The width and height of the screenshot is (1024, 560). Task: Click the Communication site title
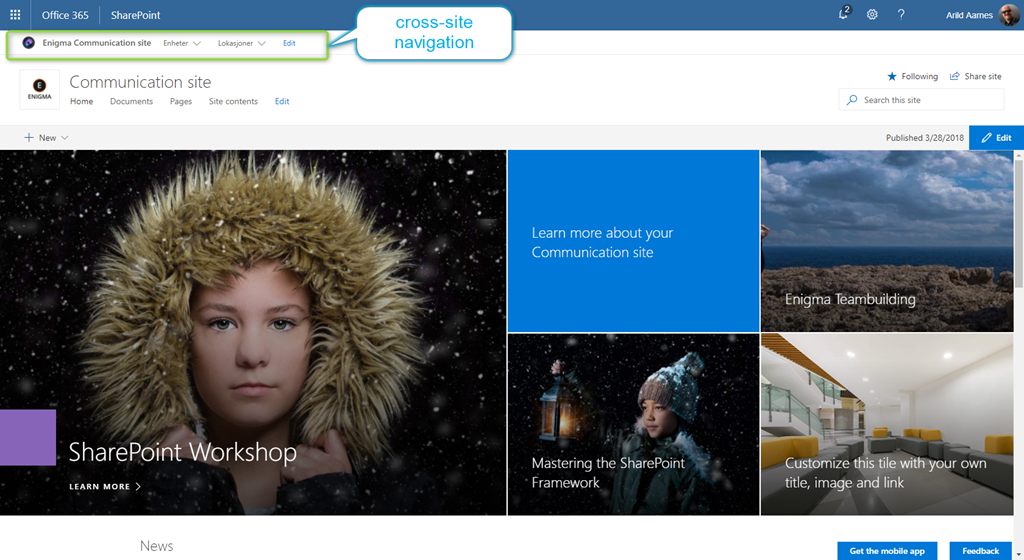coord(140,82)
